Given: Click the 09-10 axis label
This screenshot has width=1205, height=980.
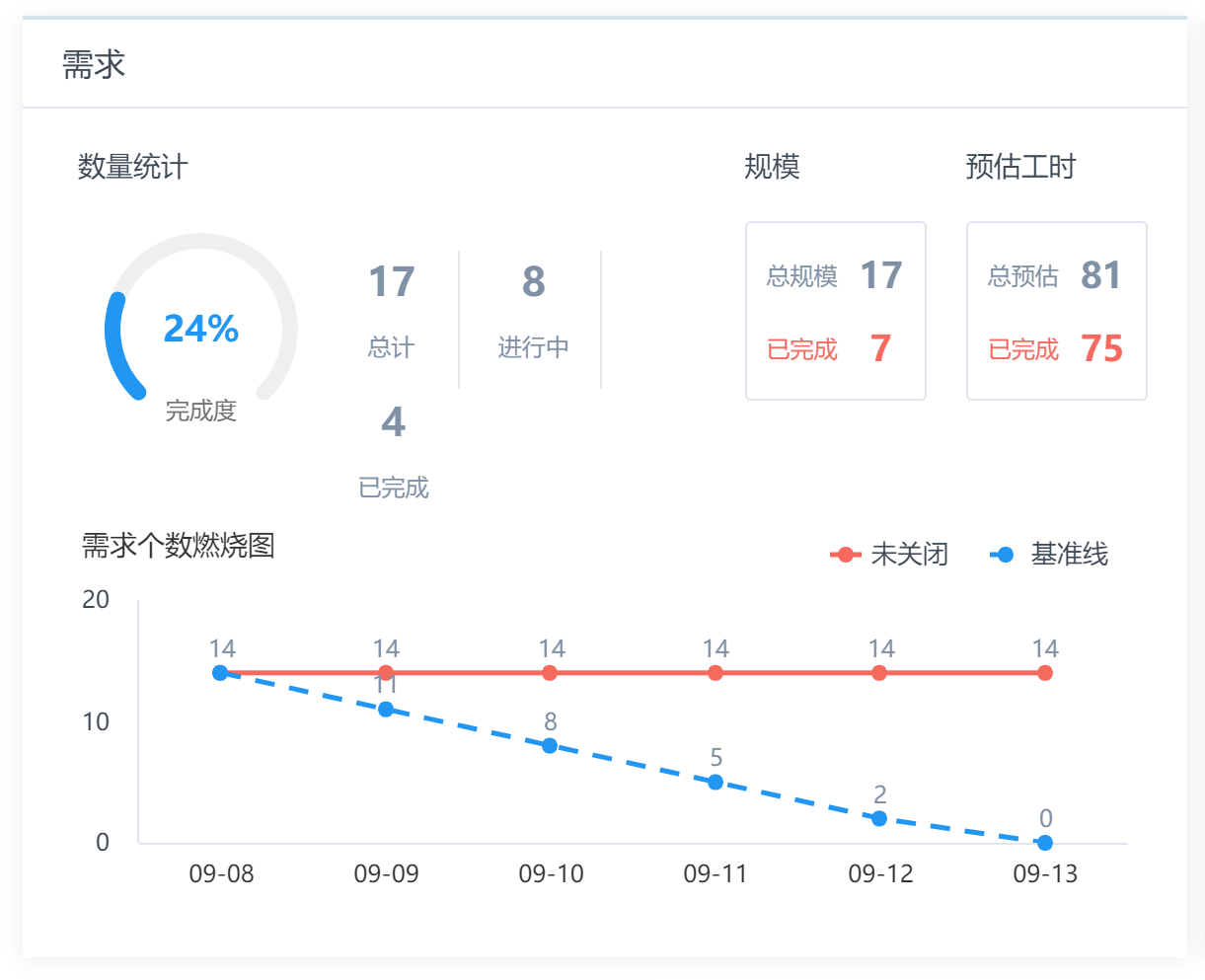Looking at the screenshot, I should (551, 874).
